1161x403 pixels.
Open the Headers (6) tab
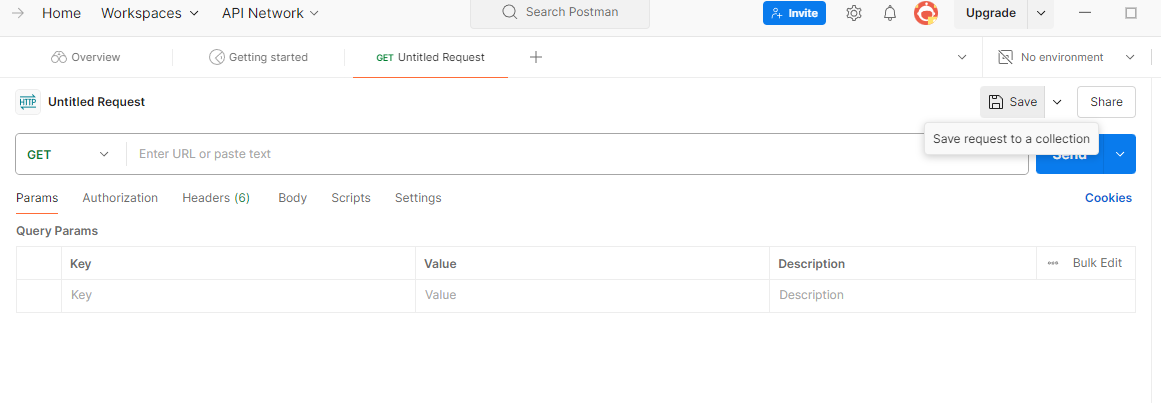pos(216,198)
